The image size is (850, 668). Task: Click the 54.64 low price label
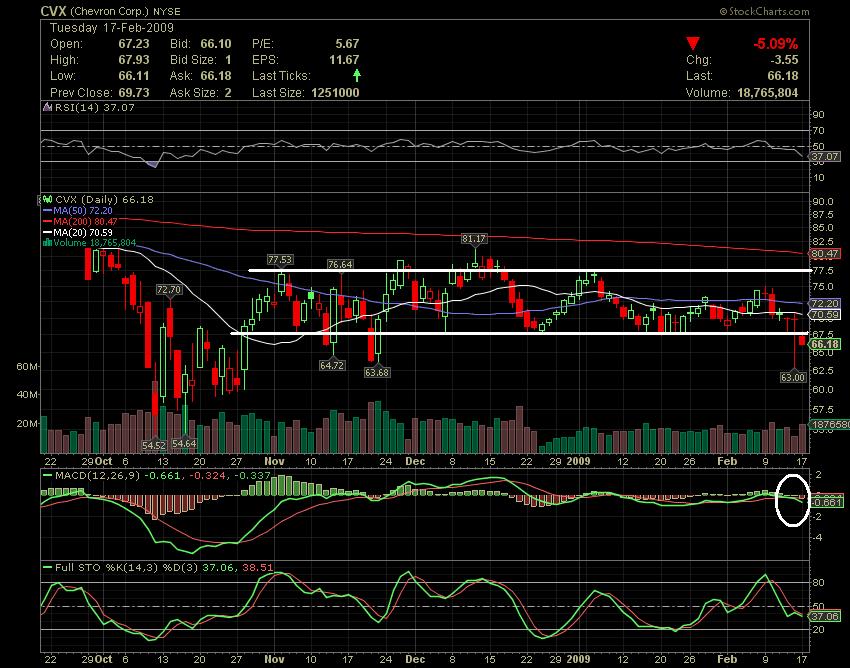184,444
